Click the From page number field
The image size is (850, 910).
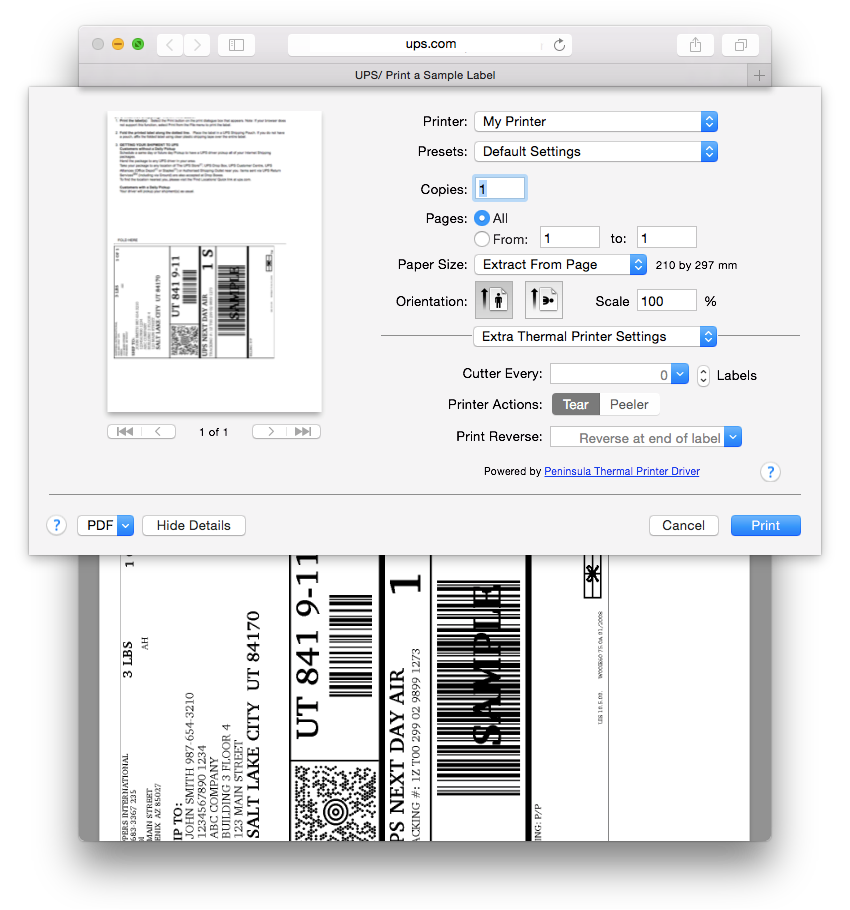click(570, 238)
